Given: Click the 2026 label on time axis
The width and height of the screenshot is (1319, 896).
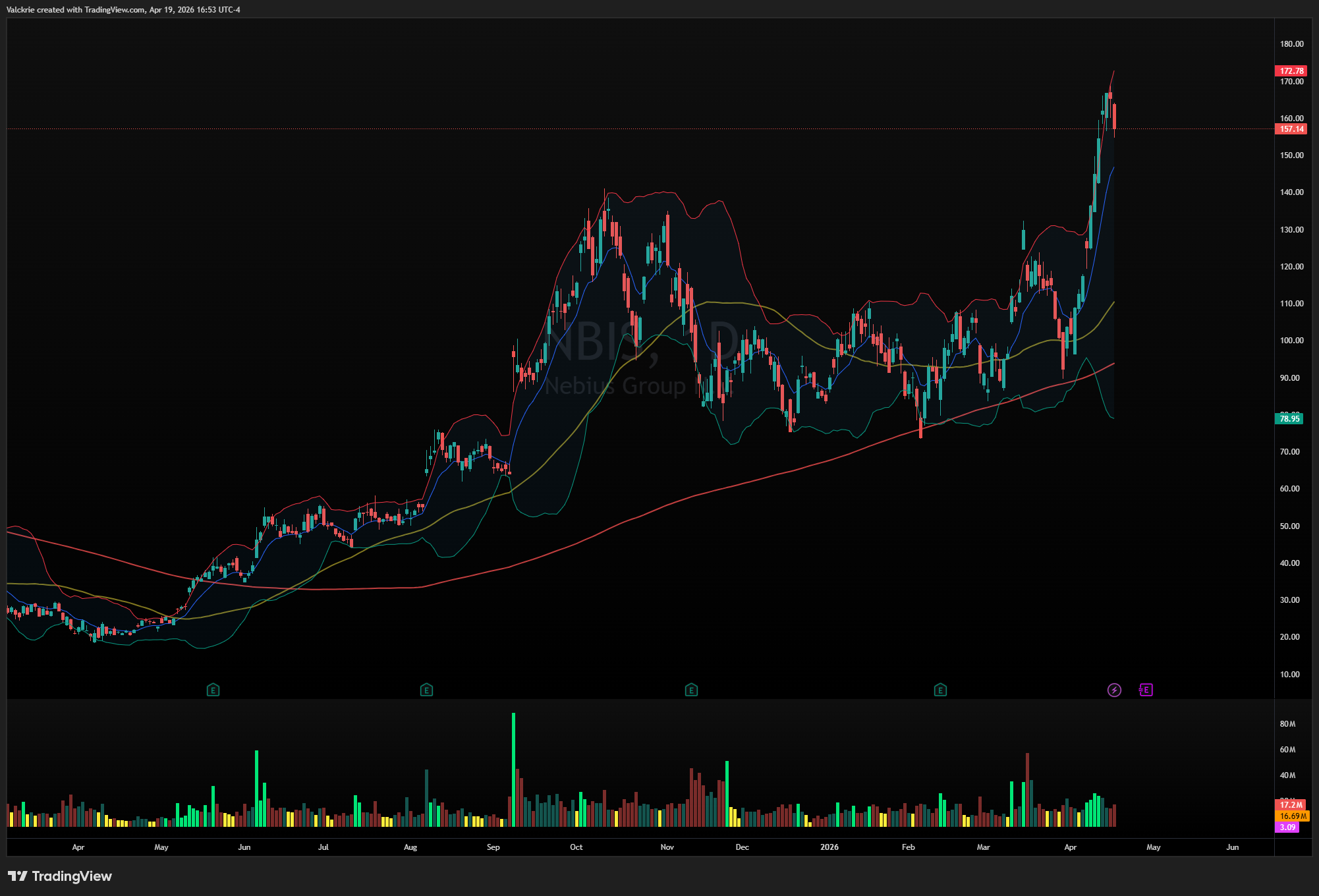Looking at the screenshot, I should point(829,847).
